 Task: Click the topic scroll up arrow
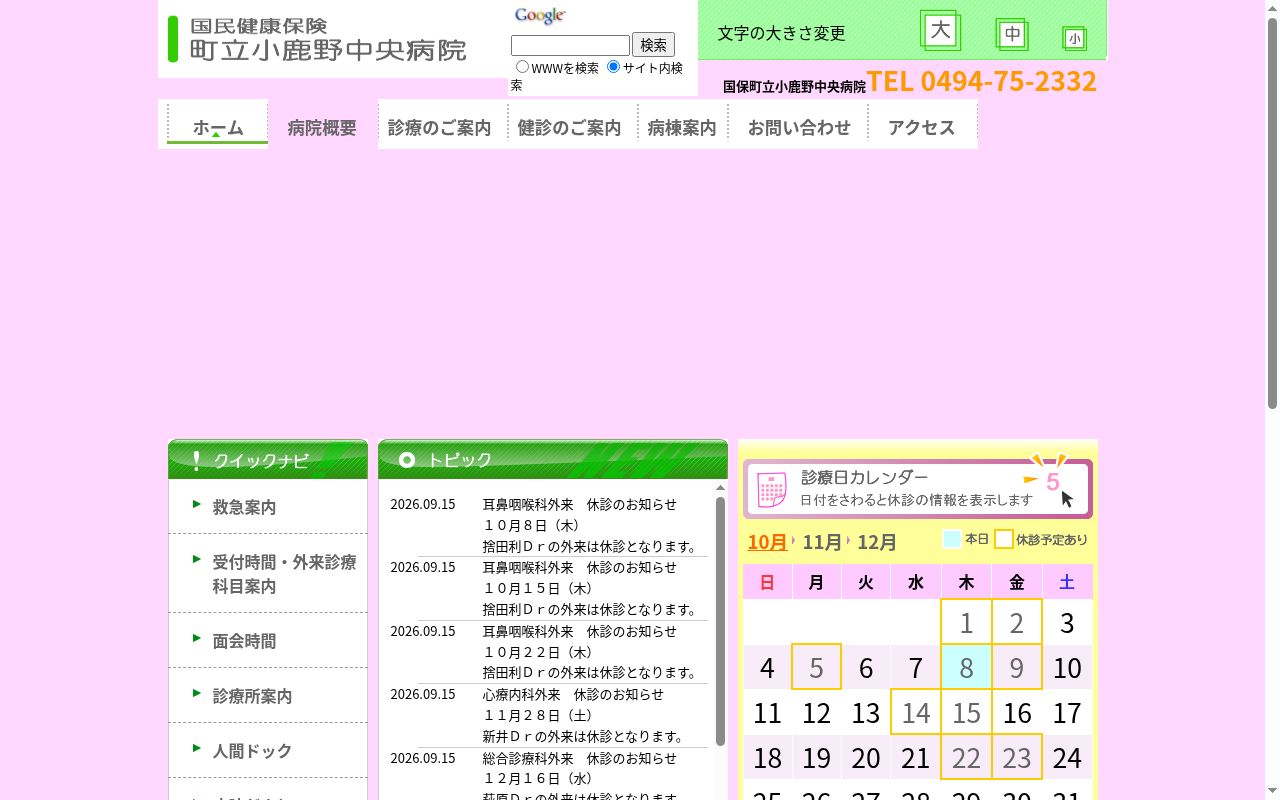coord(720,488)
